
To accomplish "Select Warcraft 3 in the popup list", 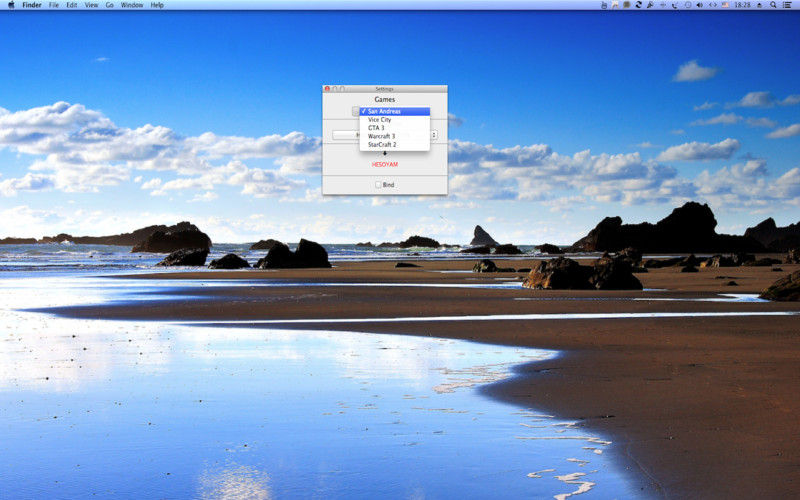I will click(394, 136).
